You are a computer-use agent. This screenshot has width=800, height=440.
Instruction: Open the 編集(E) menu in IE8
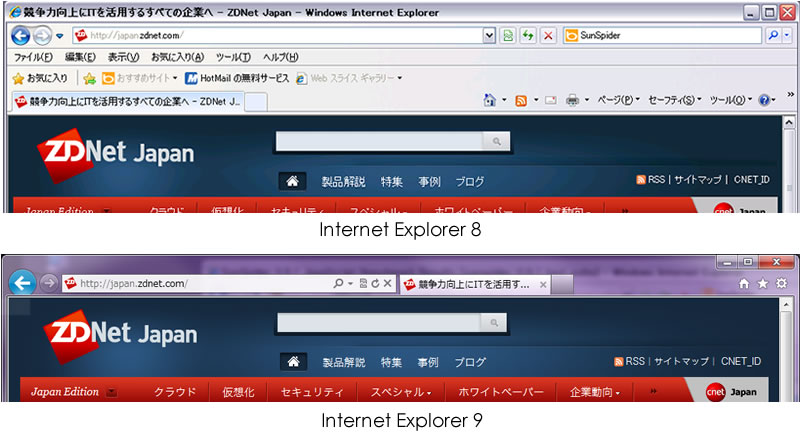point(80,57)
